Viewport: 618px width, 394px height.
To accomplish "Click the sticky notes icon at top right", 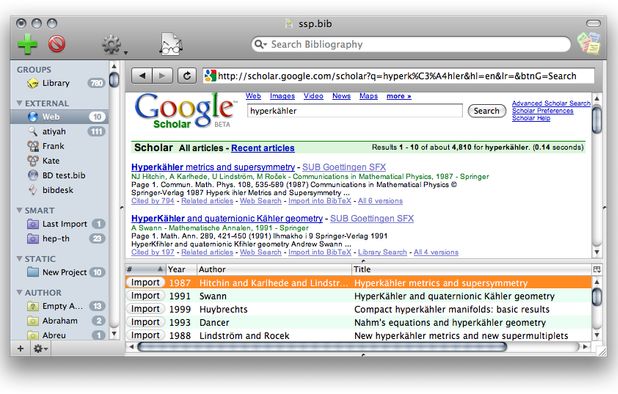I will pos(588,43).
